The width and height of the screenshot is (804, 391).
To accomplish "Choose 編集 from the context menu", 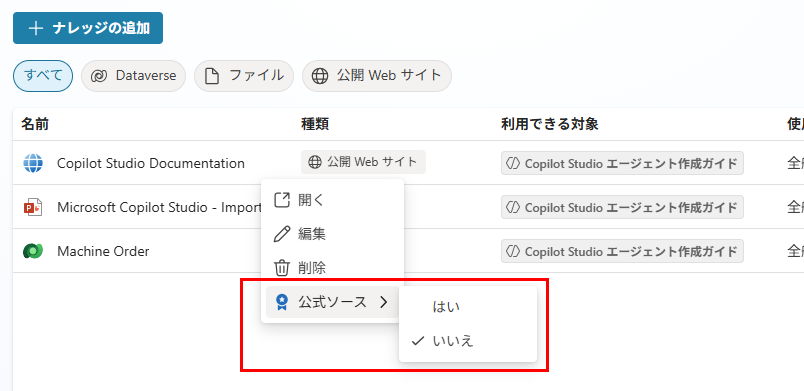I will click(332, 234).
